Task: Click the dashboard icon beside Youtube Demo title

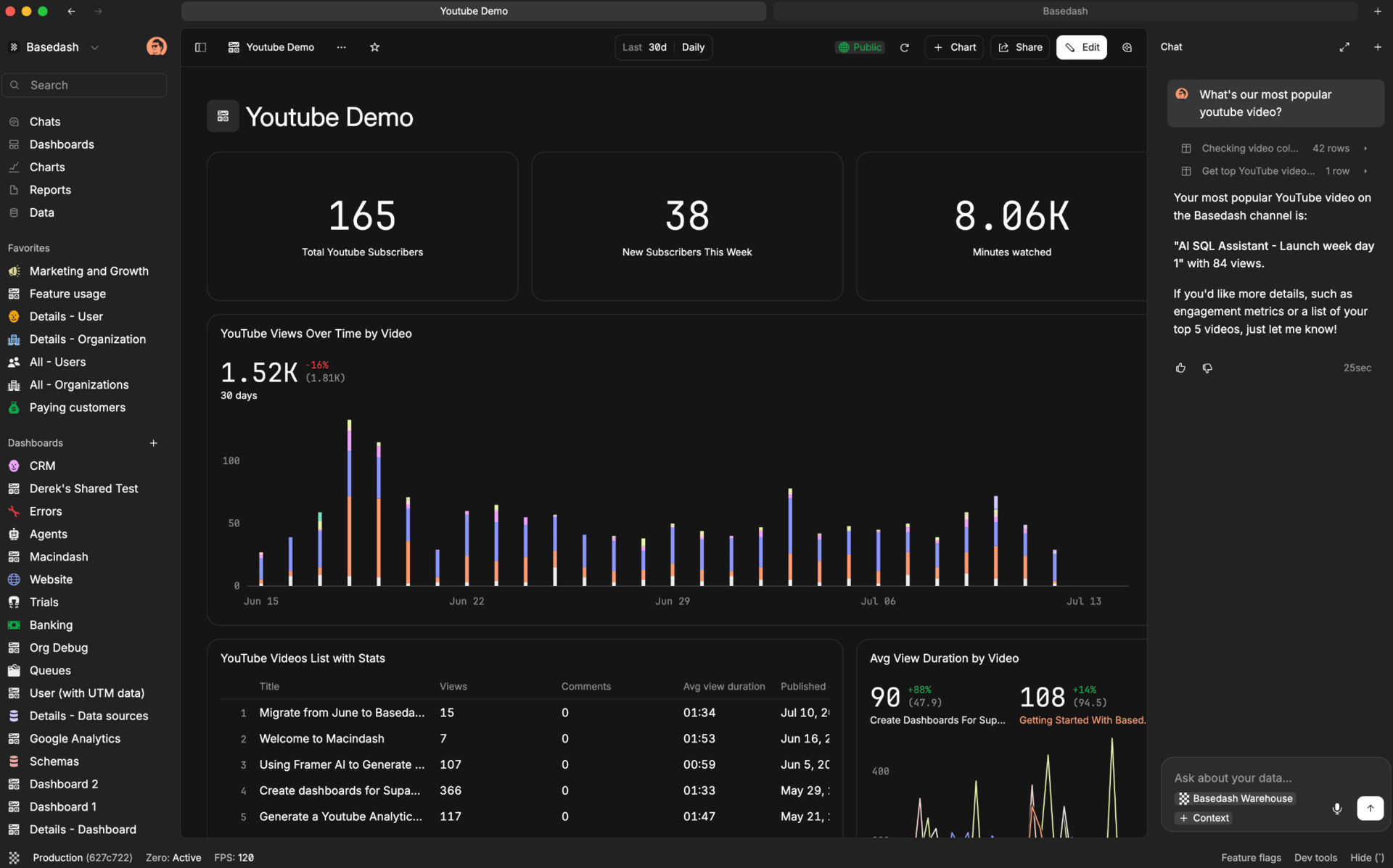Action: (223, 116)
